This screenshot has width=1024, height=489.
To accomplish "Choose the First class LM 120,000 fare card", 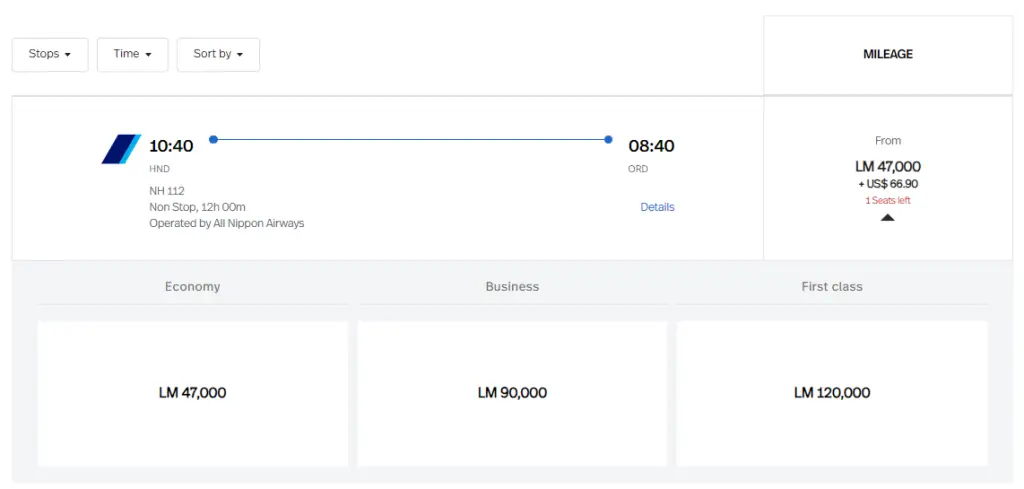I will pos(831,393).
